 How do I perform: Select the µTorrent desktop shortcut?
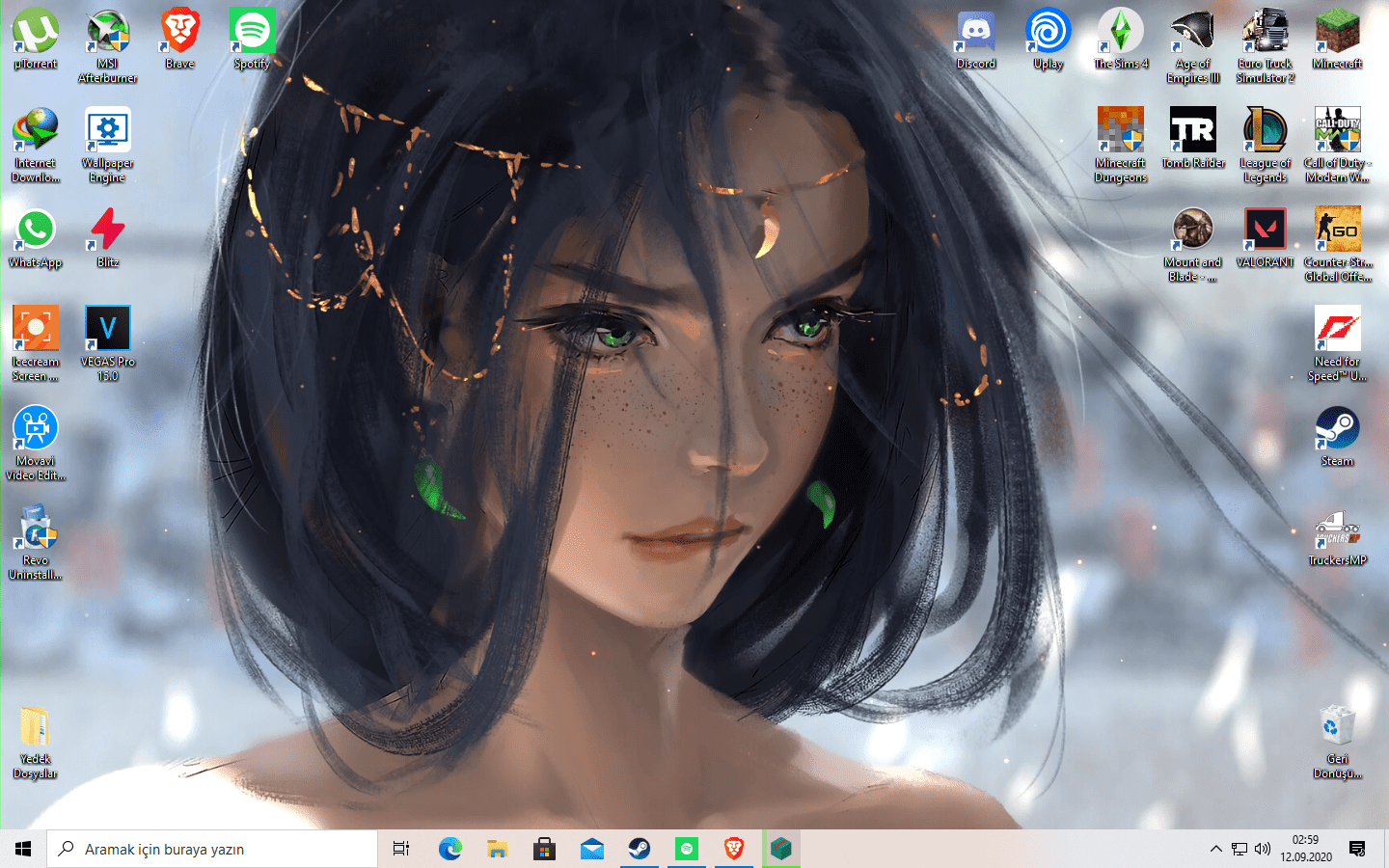(x=36, y=39)
